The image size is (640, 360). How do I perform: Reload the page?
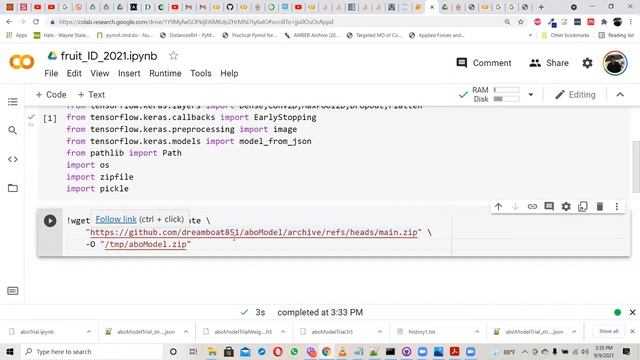36,22
